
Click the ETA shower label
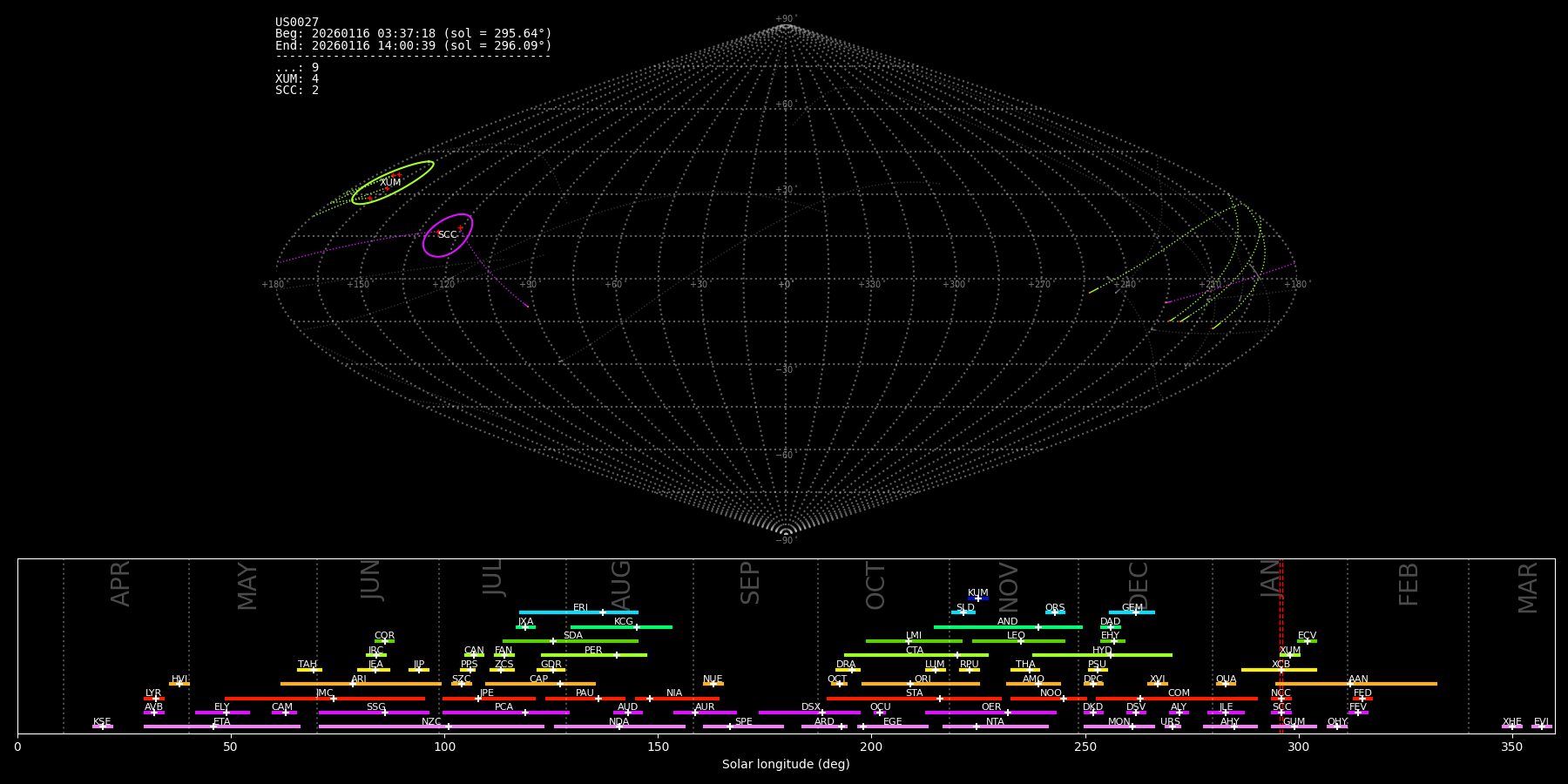tap(222, 722)
